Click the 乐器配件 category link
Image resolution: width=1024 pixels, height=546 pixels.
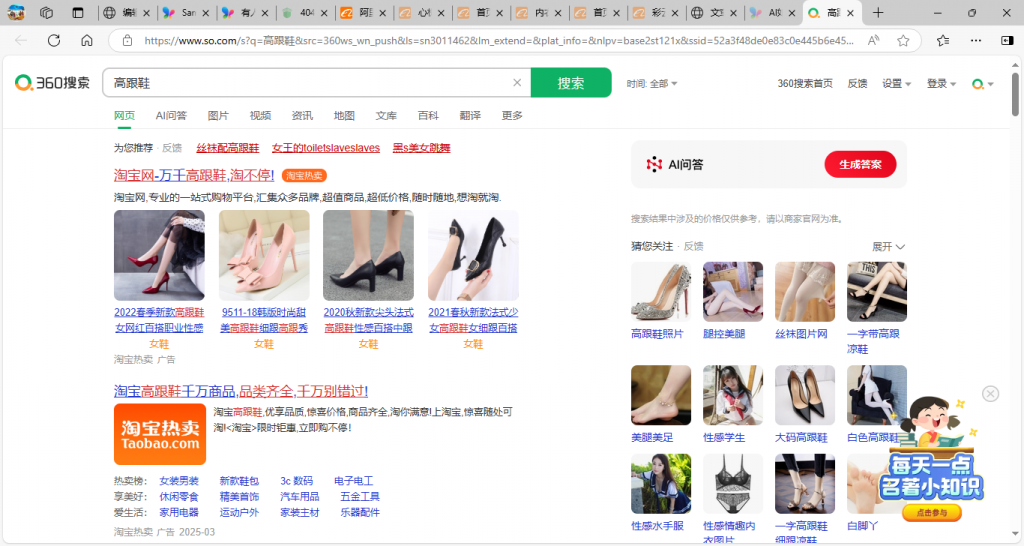[x=360, y=513]
